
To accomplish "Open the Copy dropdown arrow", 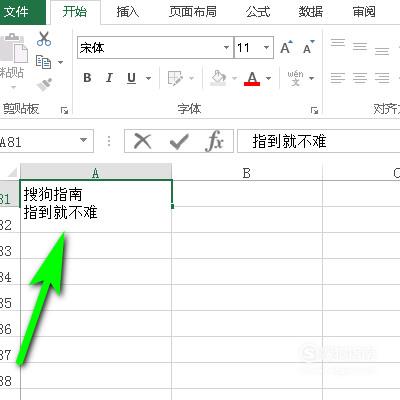I will [60, 62].
